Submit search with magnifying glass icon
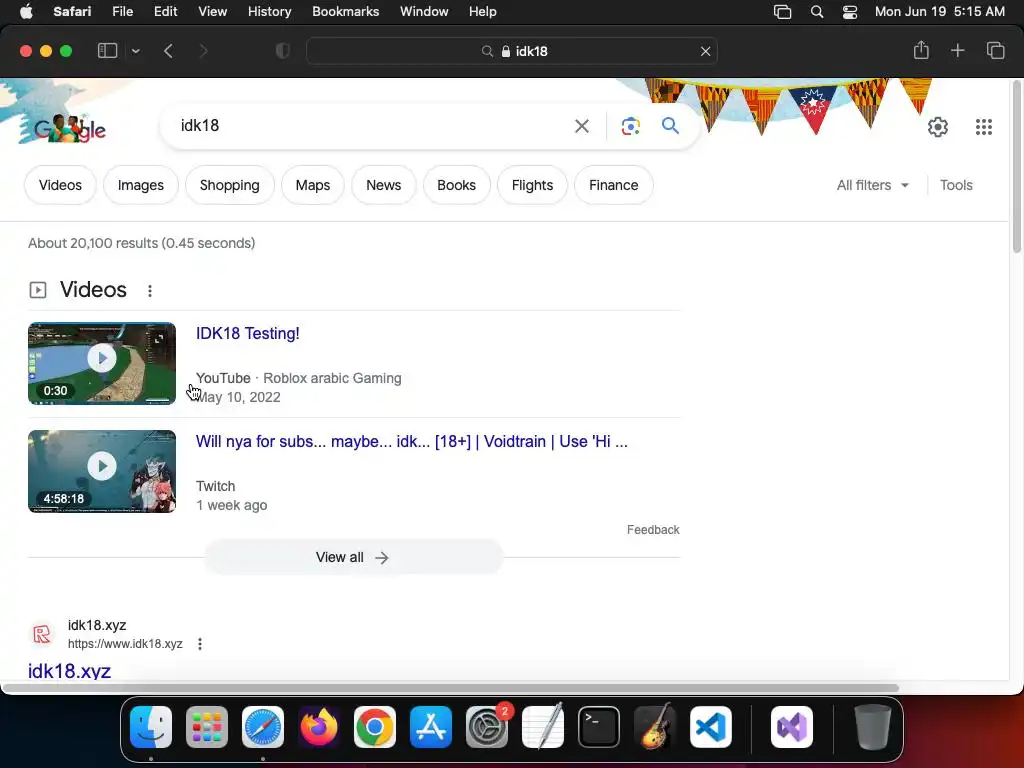 (x=670, y=125)
